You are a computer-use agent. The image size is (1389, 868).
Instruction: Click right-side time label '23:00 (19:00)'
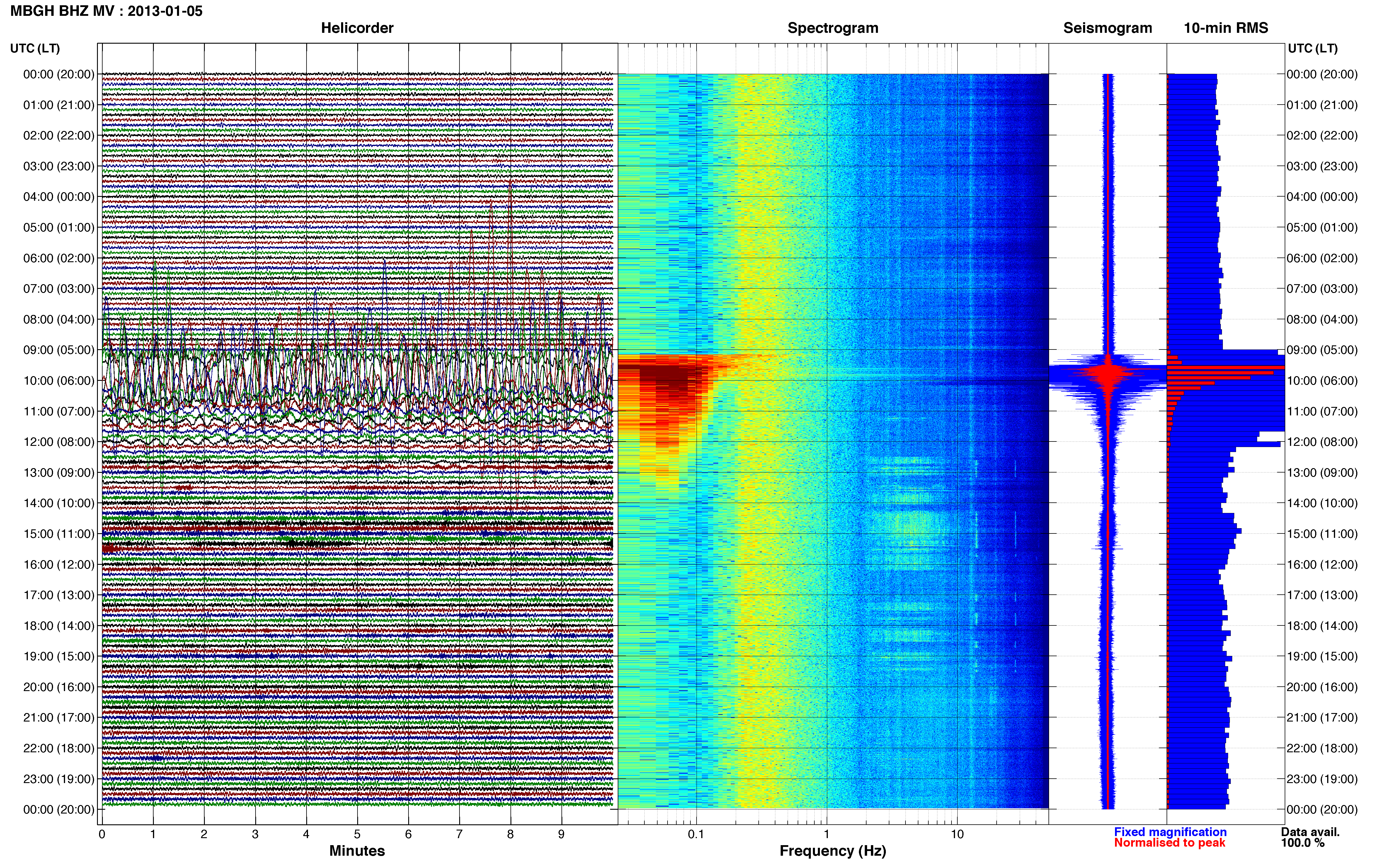[1322, 779]
